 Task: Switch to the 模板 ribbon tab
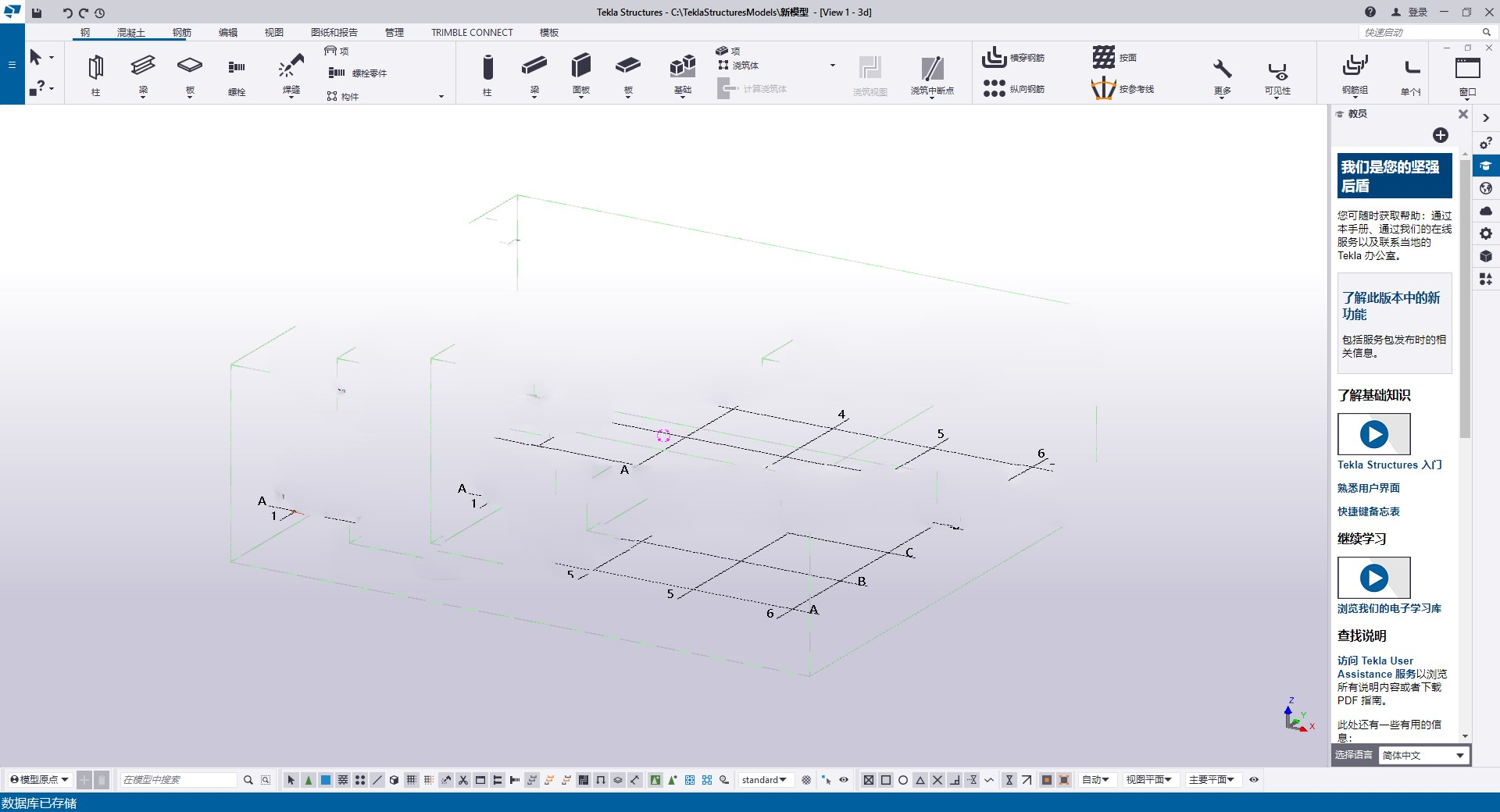[x=549, y=33]
